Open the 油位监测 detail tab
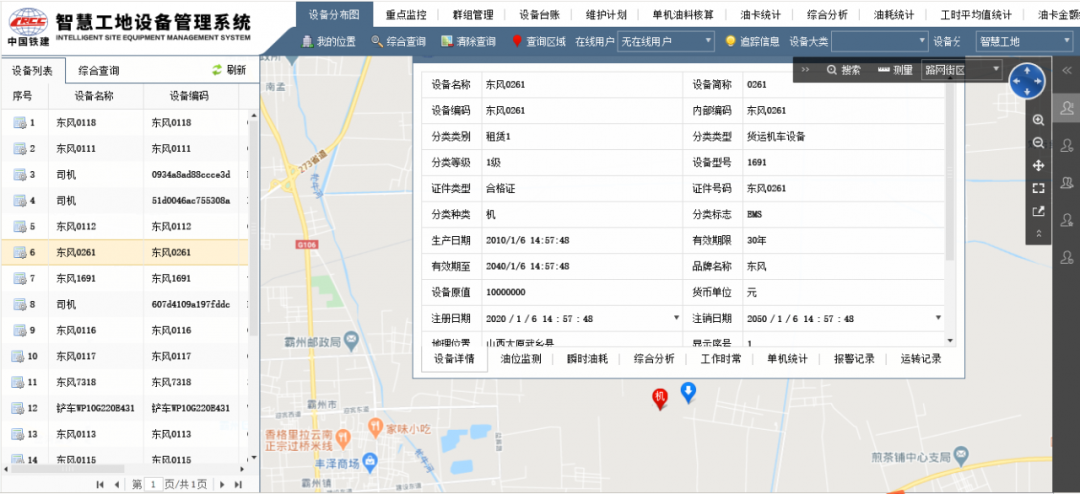This screenshot has width=1080, height=494. point(521,359)
